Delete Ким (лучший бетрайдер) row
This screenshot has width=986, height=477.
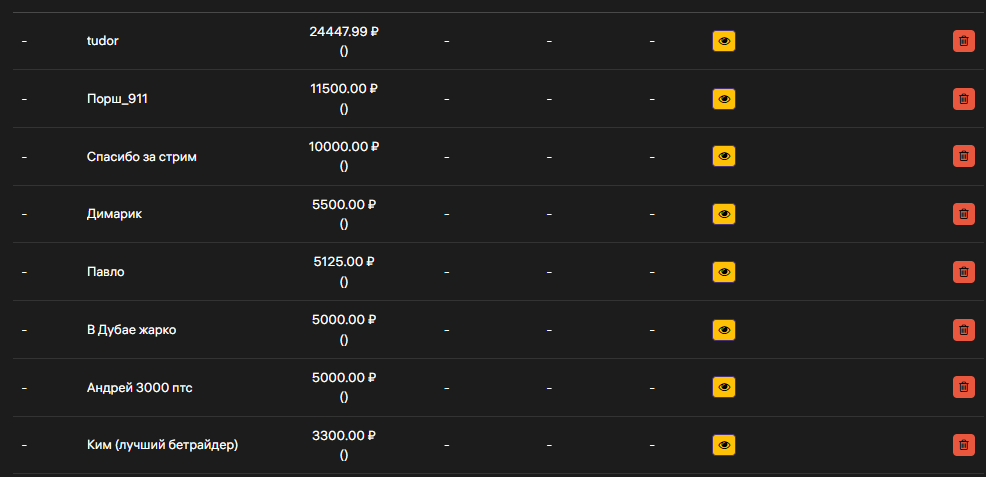click(963, 445)
